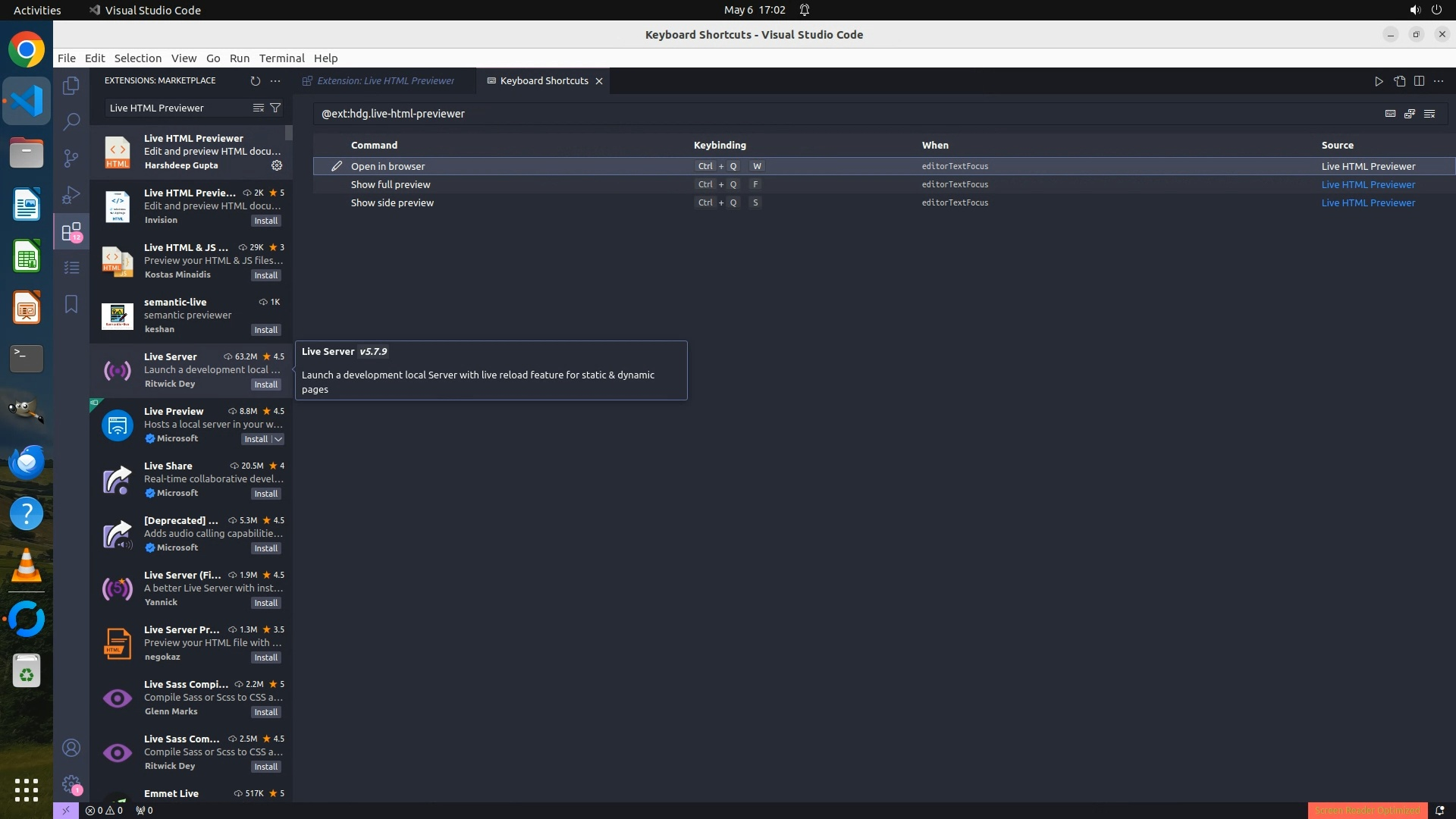Viewport: 1456px width, 819px height.
Task: Open Run and Debug view
Action: coord(71,195)
